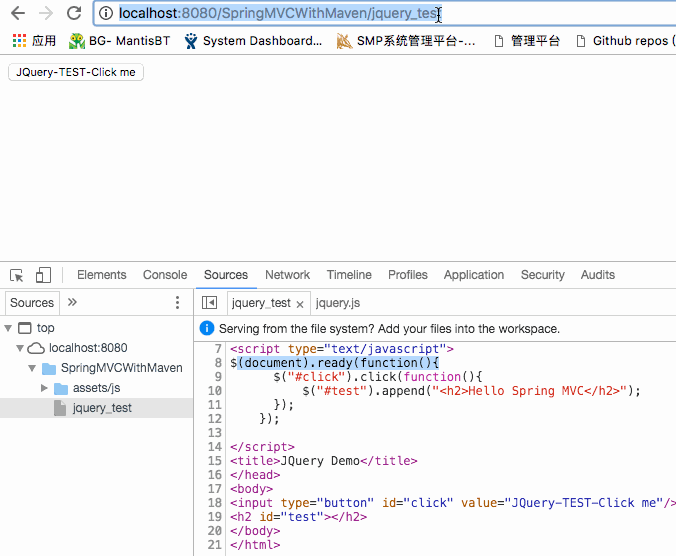676x556 pixels.
Task: Collapse the localhost:8080 tree node
Action: click(20, 348)
